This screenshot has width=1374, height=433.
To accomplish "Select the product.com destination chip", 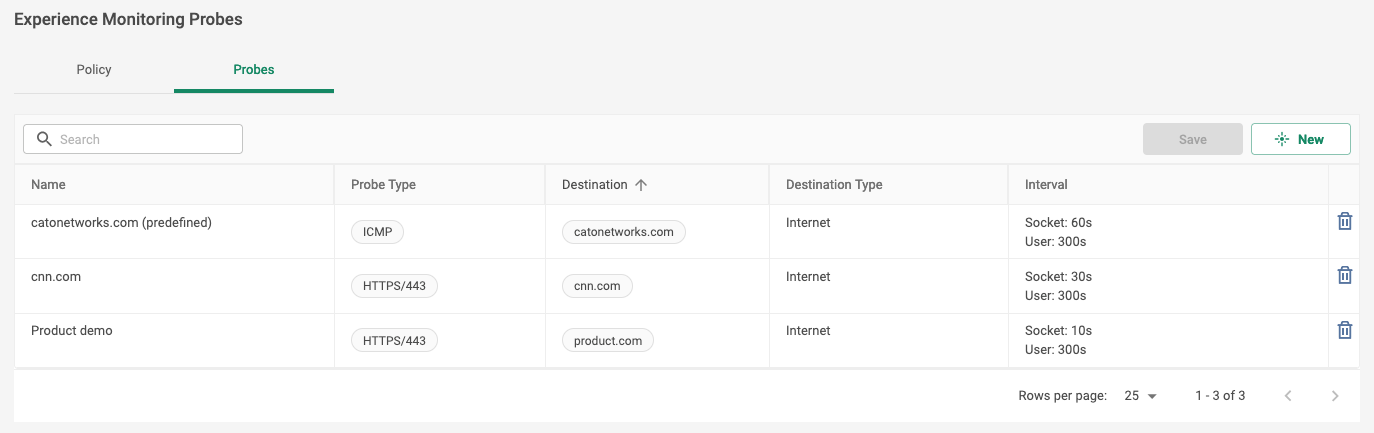I will pyautogui.click(x=608, y=341).
